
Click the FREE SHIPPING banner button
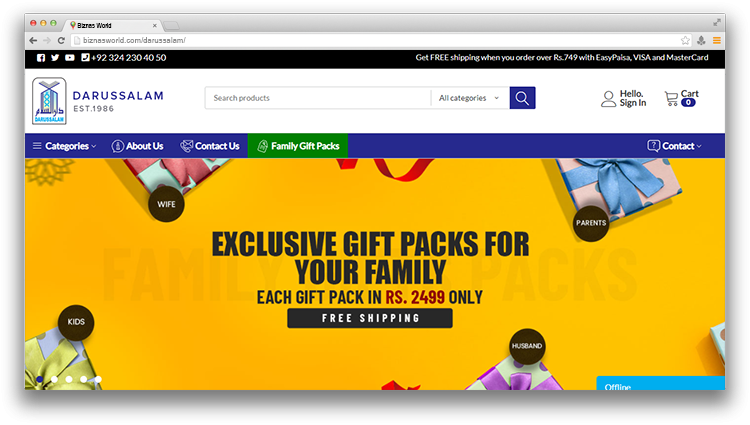370,318
